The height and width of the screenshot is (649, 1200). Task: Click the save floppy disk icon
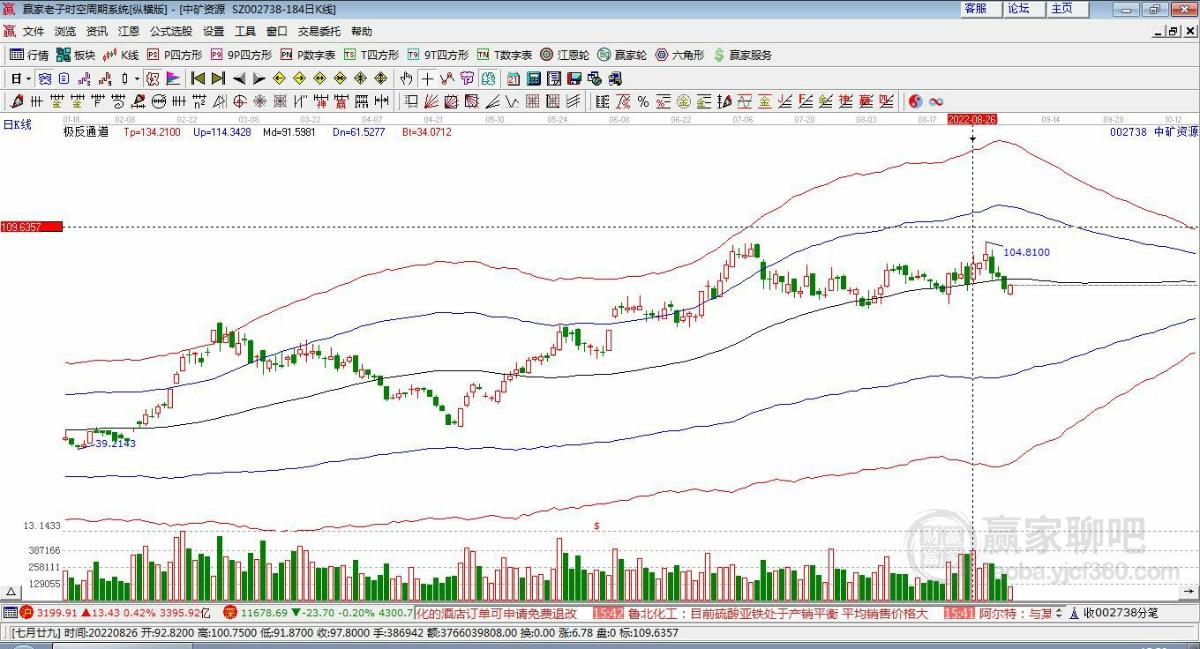[x=574, y=78]
